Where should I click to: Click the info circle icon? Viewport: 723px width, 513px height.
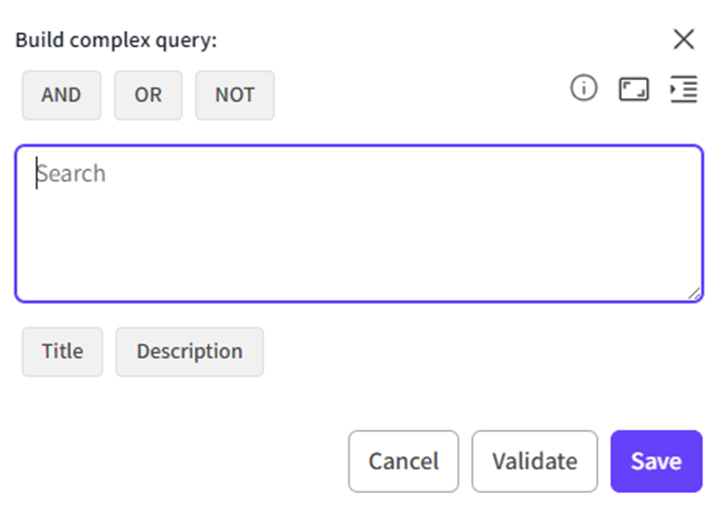tap(583, 89)
